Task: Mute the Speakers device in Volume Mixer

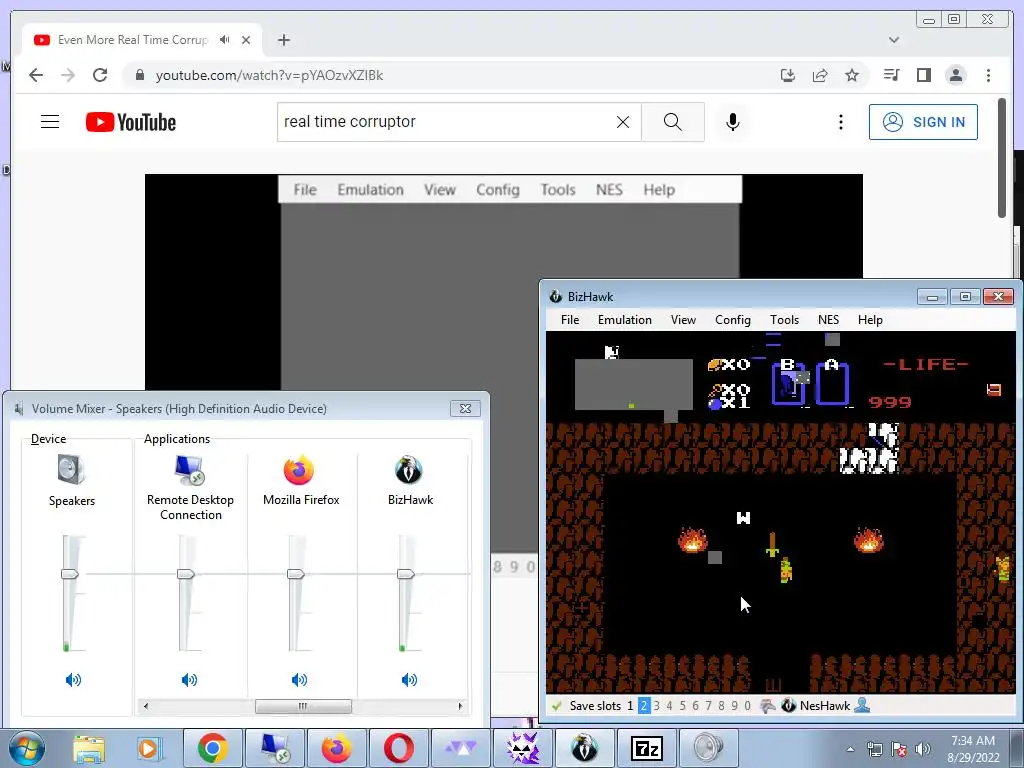Action: (73, 680)
